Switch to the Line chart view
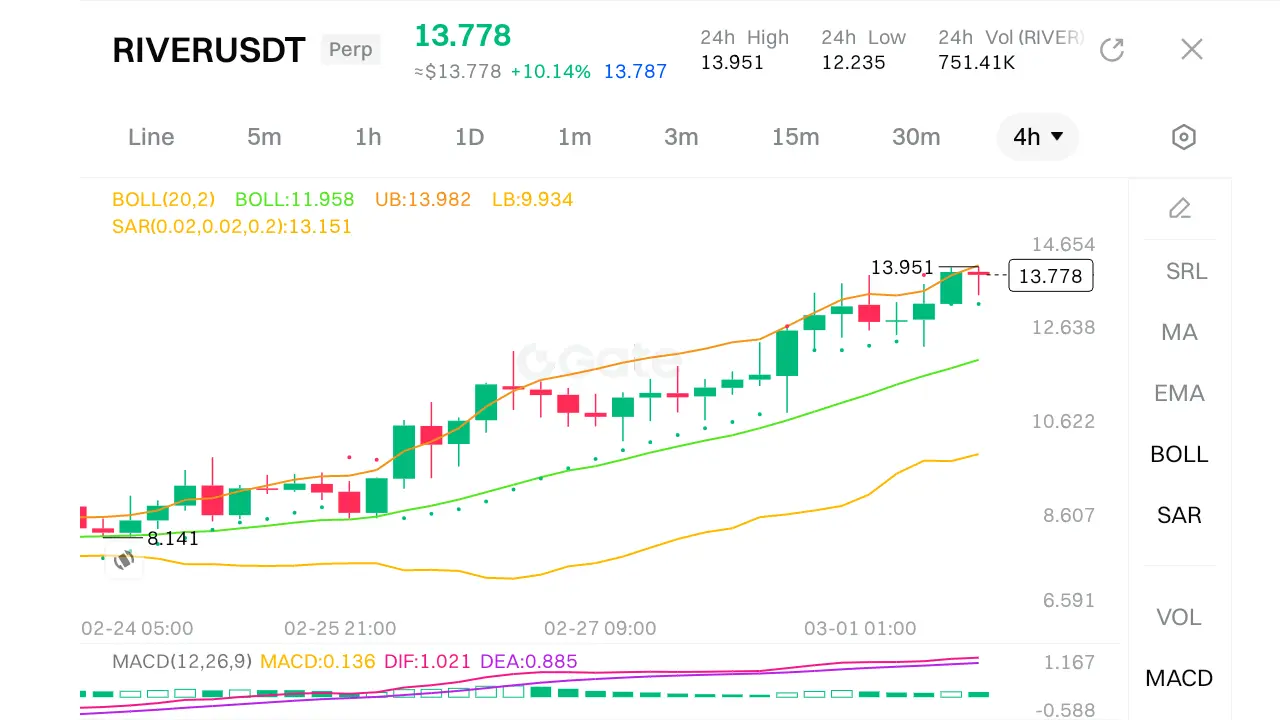Image resolution: width=1280 pixels, height=720 pixels. [151, 137]
